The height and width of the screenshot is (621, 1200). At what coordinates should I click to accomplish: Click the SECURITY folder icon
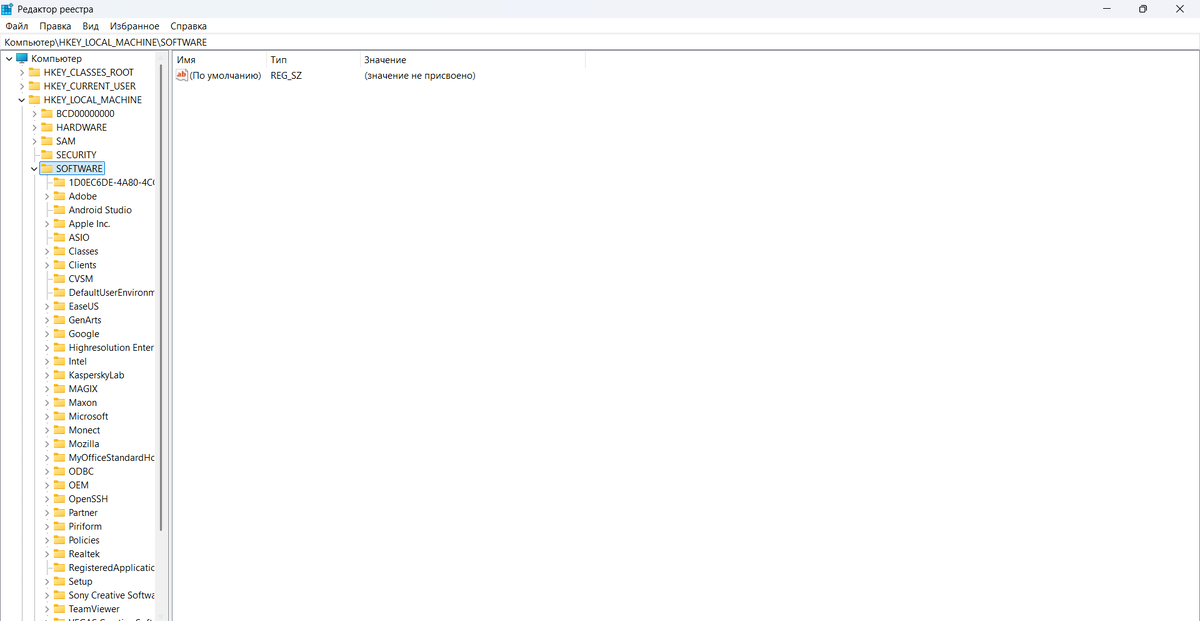click(x=46, y=155)
